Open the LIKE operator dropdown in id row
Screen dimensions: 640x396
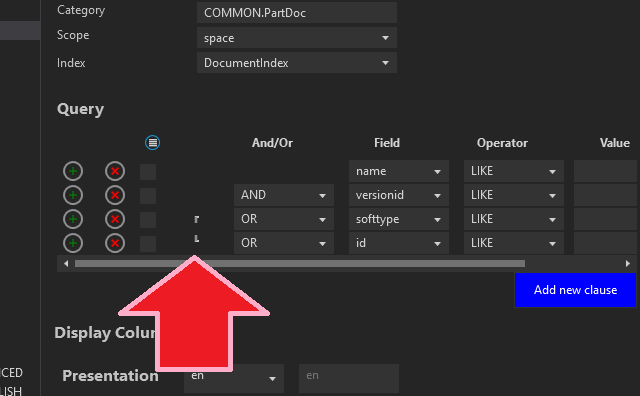[514, 243]
